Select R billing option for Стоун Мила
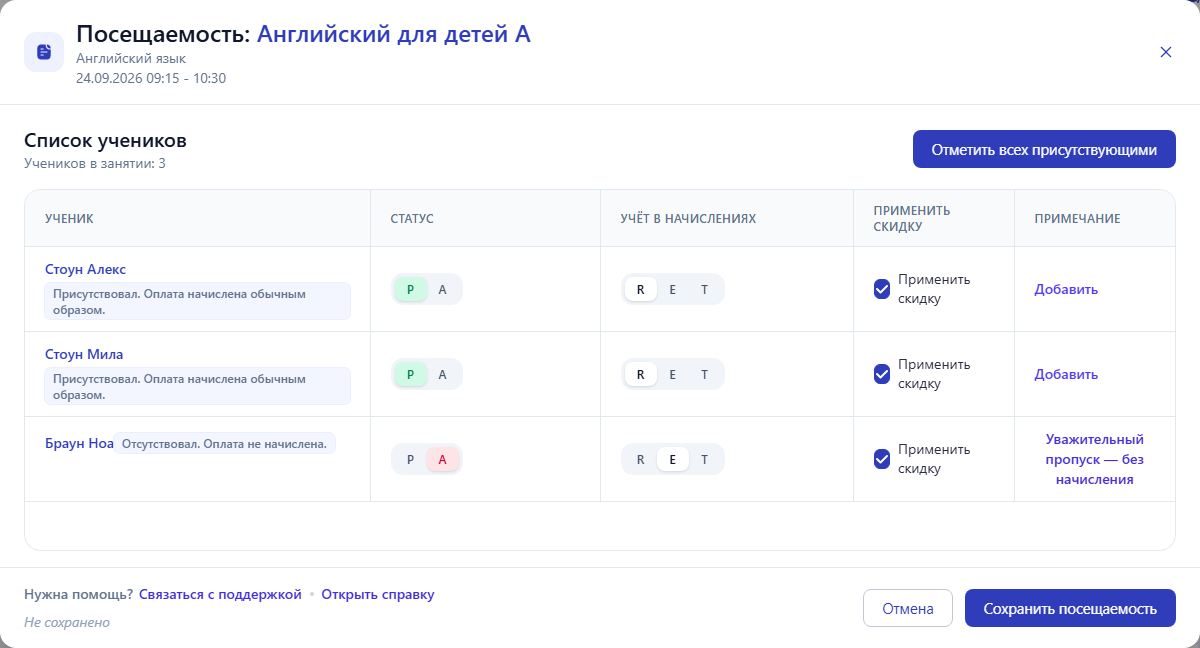Screen dimensions: 1200x648 click(640, 374)
